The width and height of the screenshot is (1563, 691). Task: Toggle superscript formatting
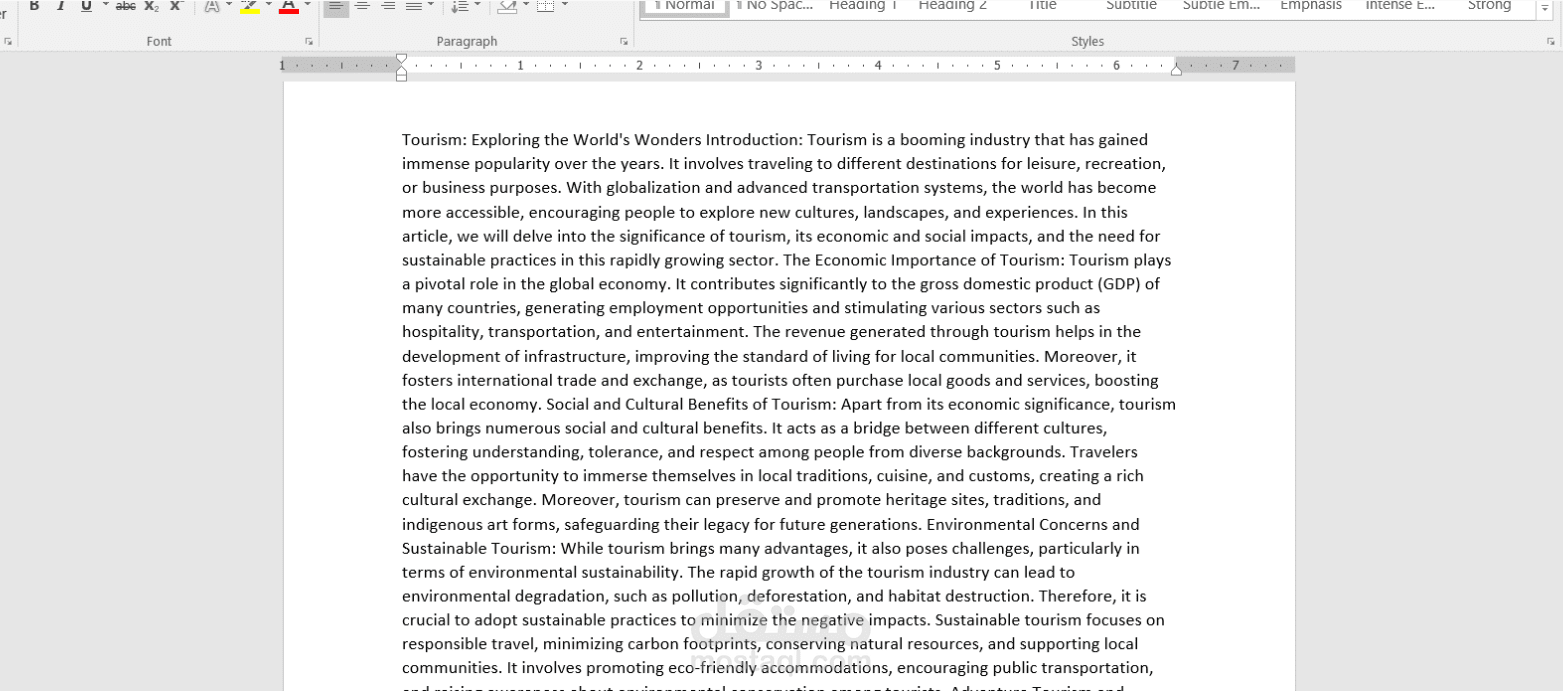click(176, 6)
